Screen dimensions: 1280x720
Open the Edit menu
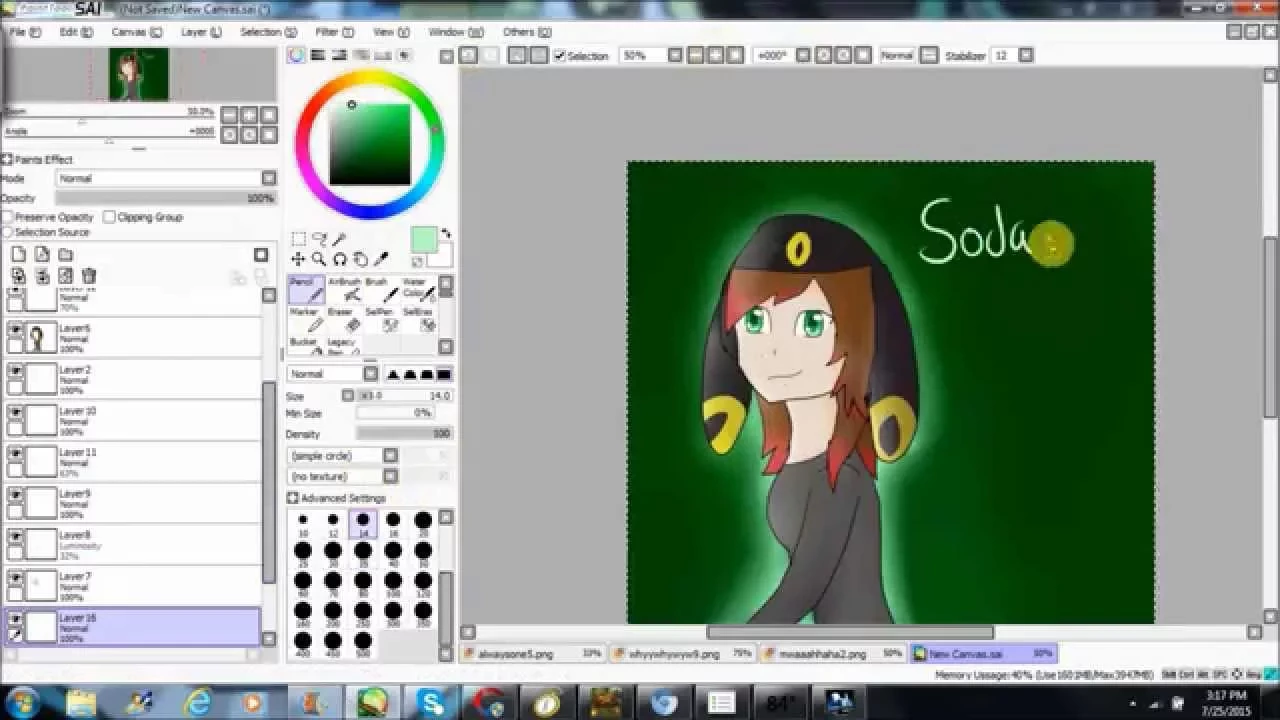(x=76, y=32)
